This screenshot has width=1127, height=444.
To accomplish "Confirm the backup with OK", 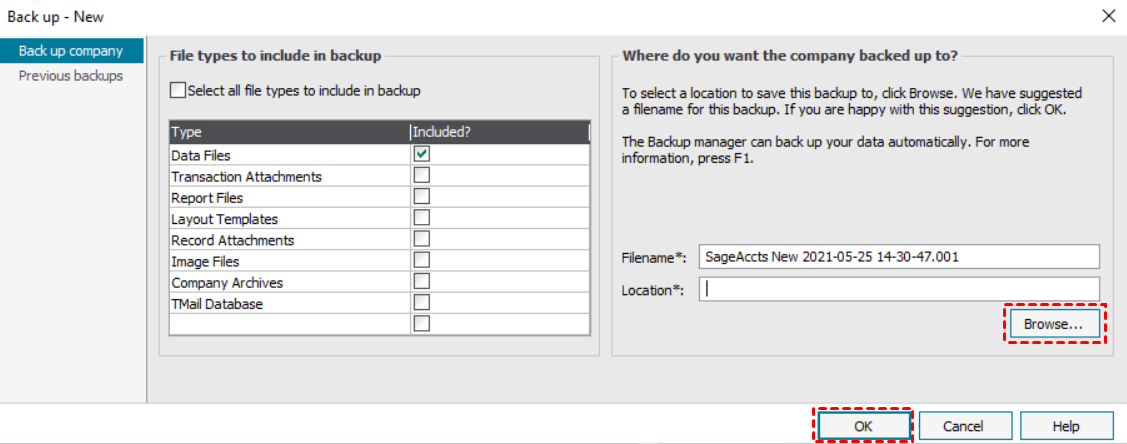I will tap(863, 426).
